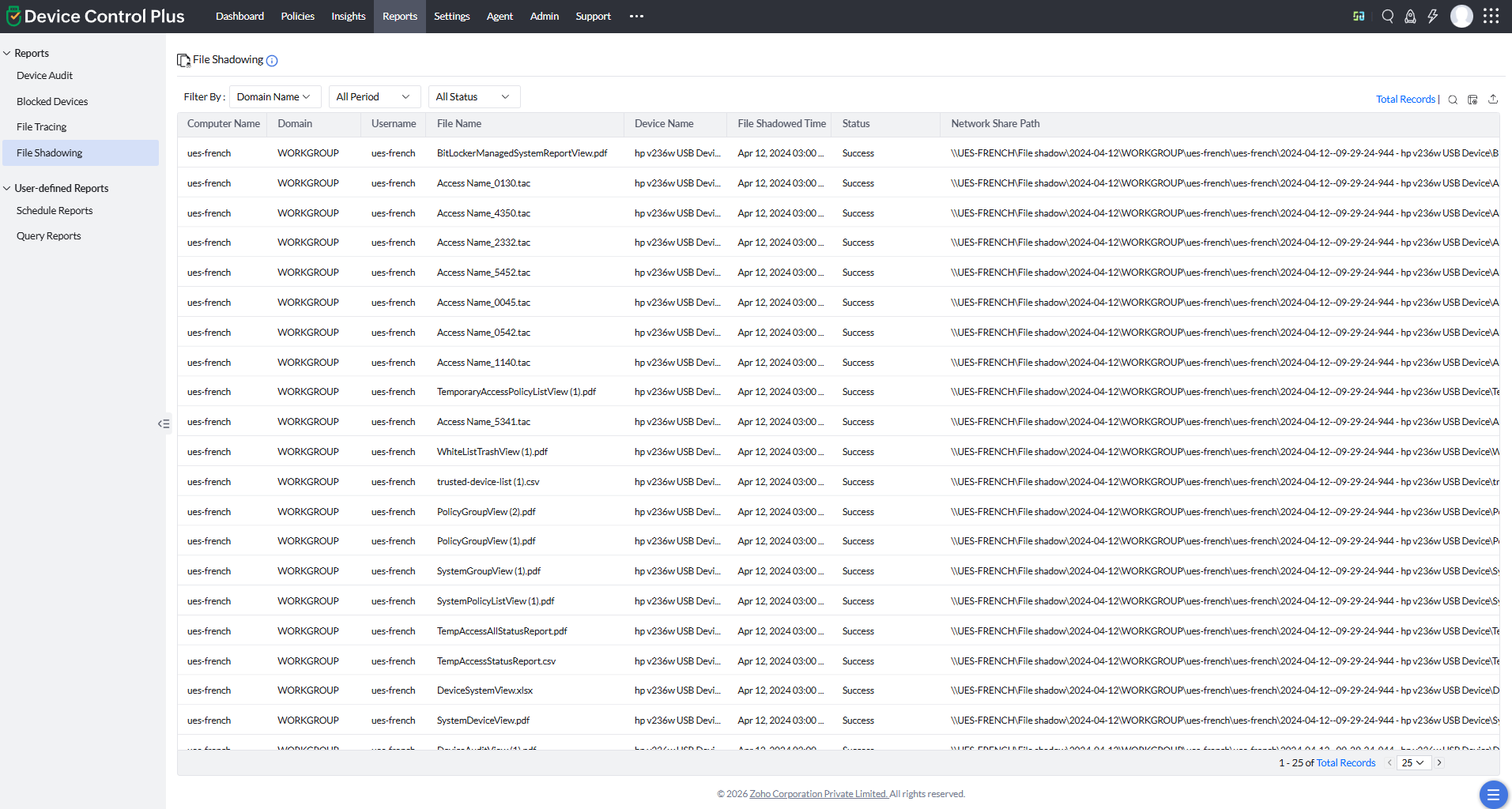Open the Domain Name filter dropdown
Image resolution: width=1512 pixels, height=809 pixels.
pyautogui.click(x=275, y=96)
